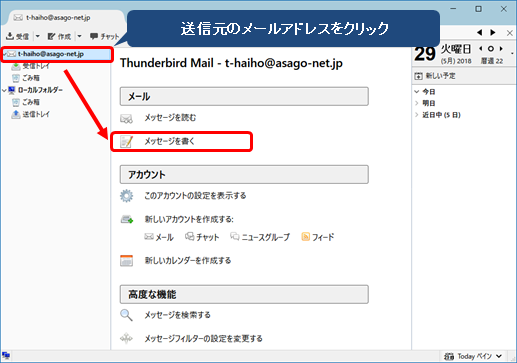The height and width of the screenshot is (363, 517).
Task: Click the フィード RSS icon
Action: (x=305, y=236)
